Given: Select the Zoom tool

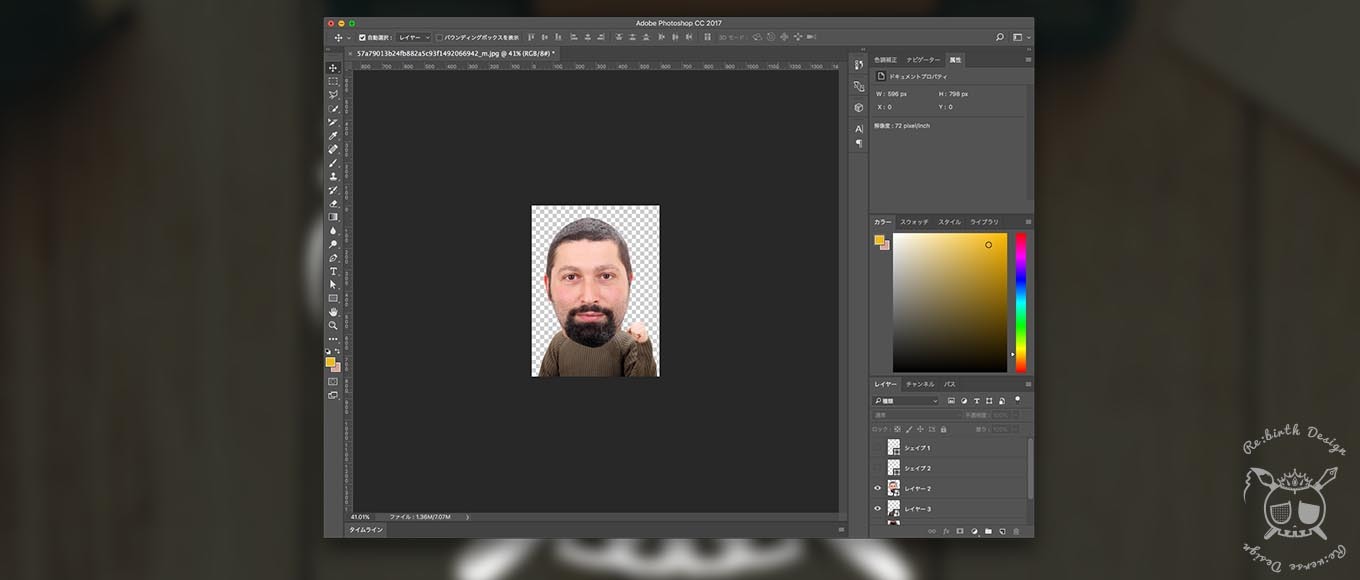Looking at the screenshot, I should pos(333,325).
